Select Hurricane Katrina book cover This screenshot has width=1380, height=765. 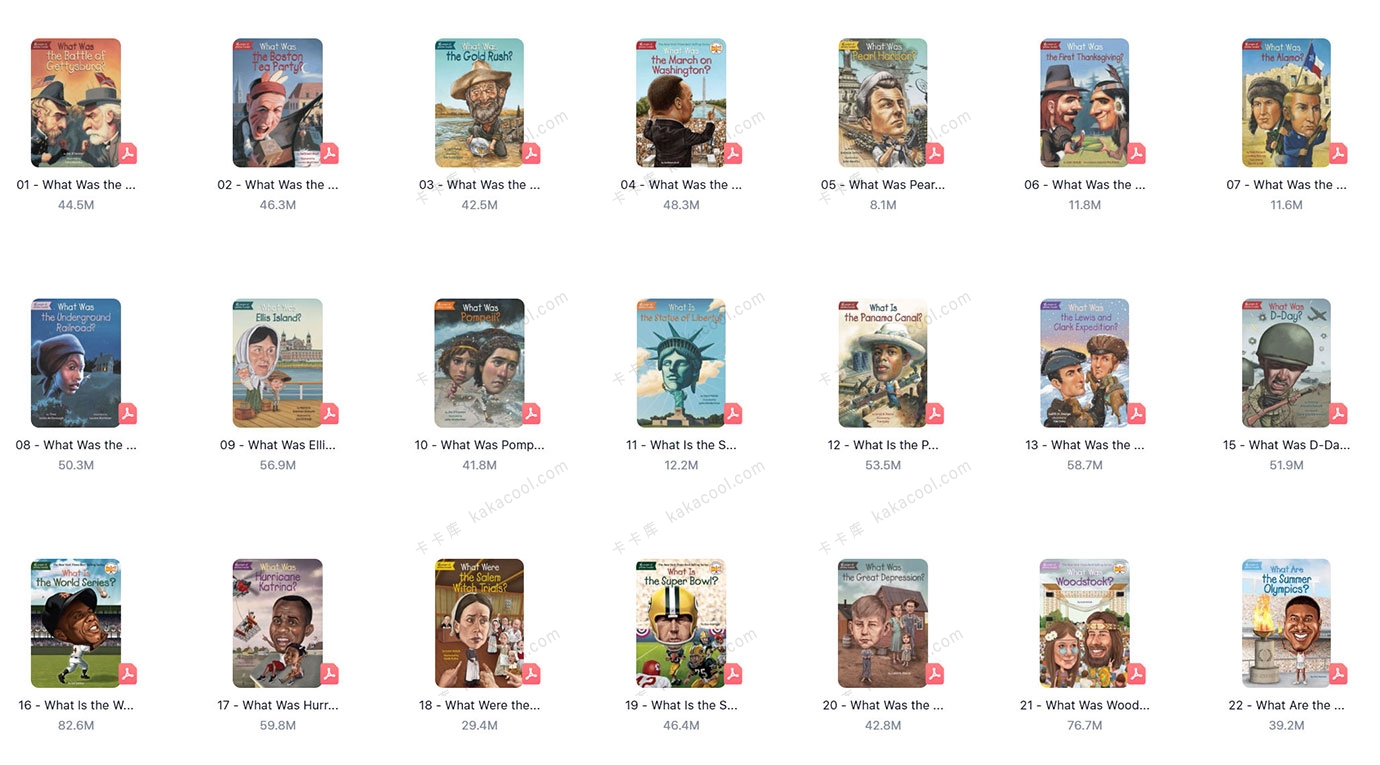pos(278,623)
